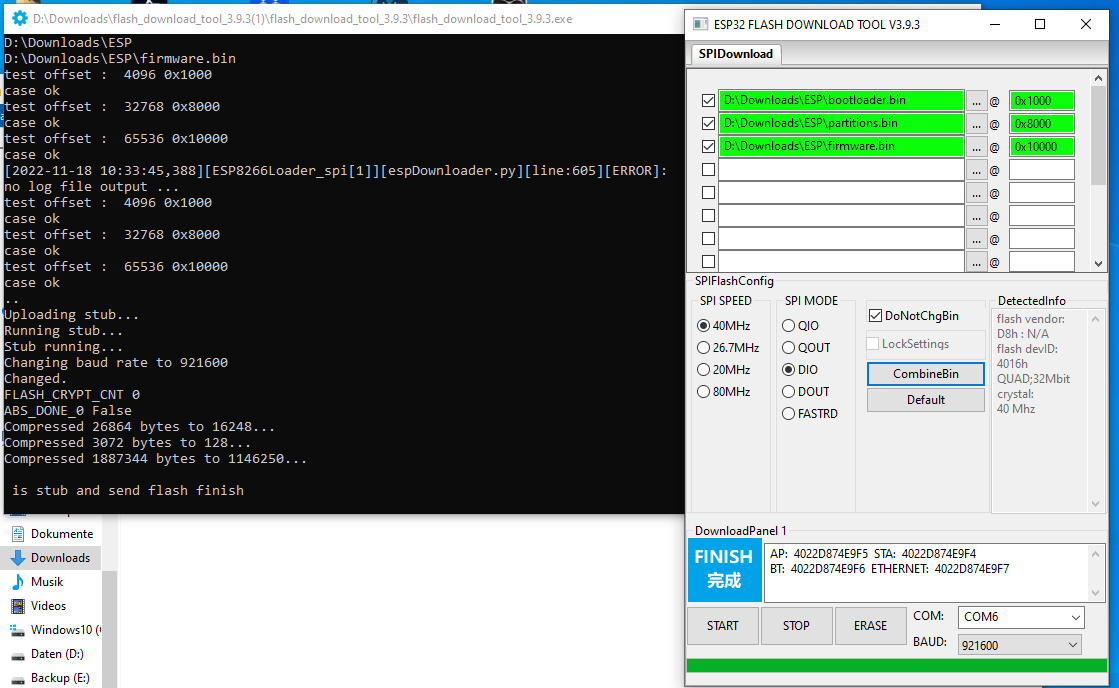The image size is (1119, 688).
Task: Click the firmware.bin file path field
Action: tap(841, 146)
